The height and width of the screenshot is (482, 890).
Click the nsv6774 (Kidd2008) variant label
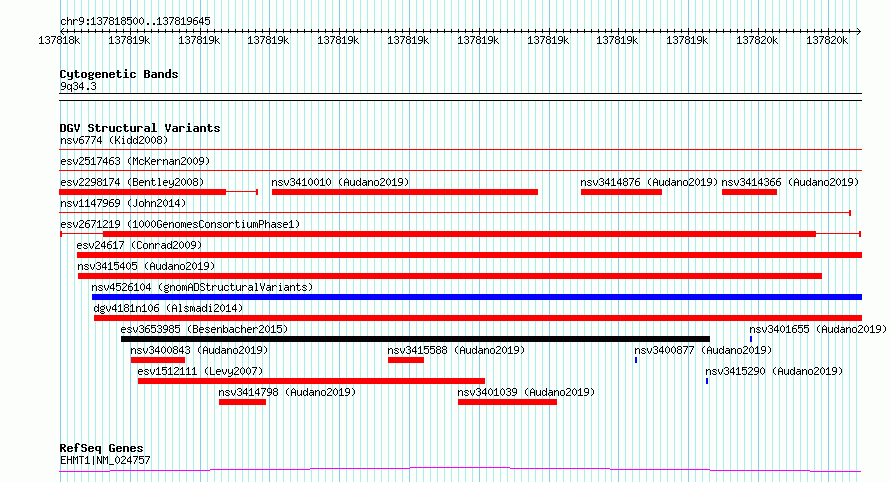tap(114, 140)
